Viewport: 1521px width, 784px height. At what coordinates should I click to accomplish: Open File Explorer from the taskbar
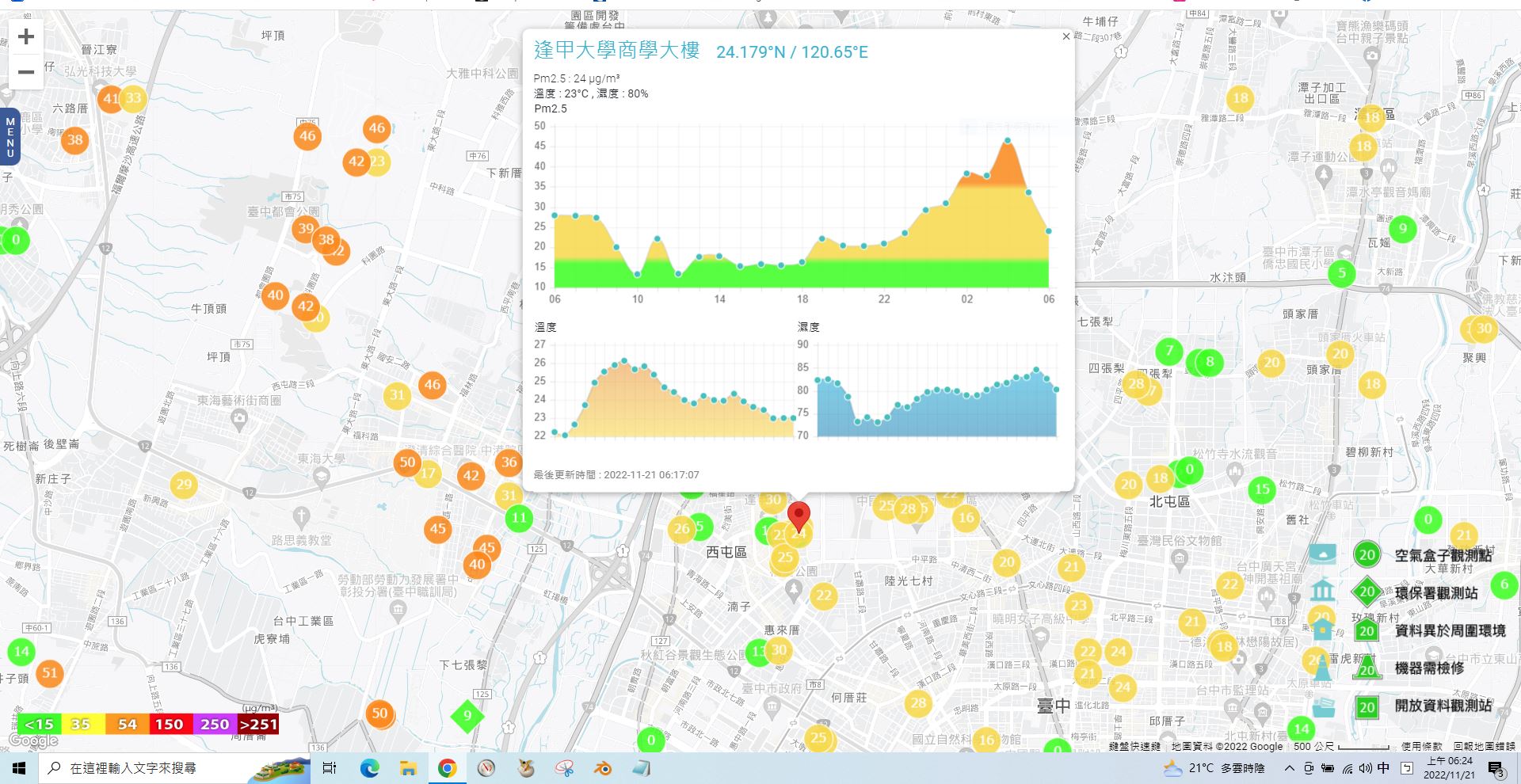[408, 768]
